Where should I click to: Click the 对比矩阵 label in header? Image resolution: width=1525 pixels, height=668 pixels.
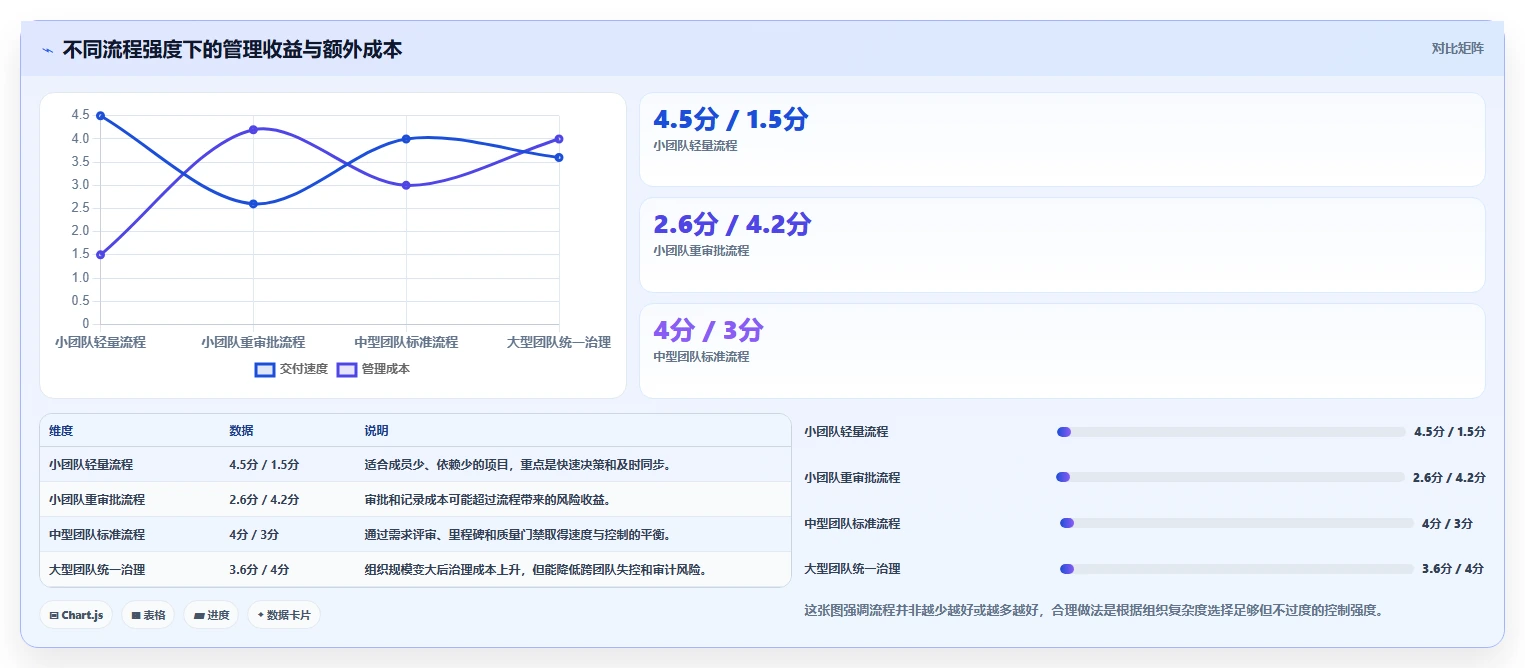click(1457, 48)
